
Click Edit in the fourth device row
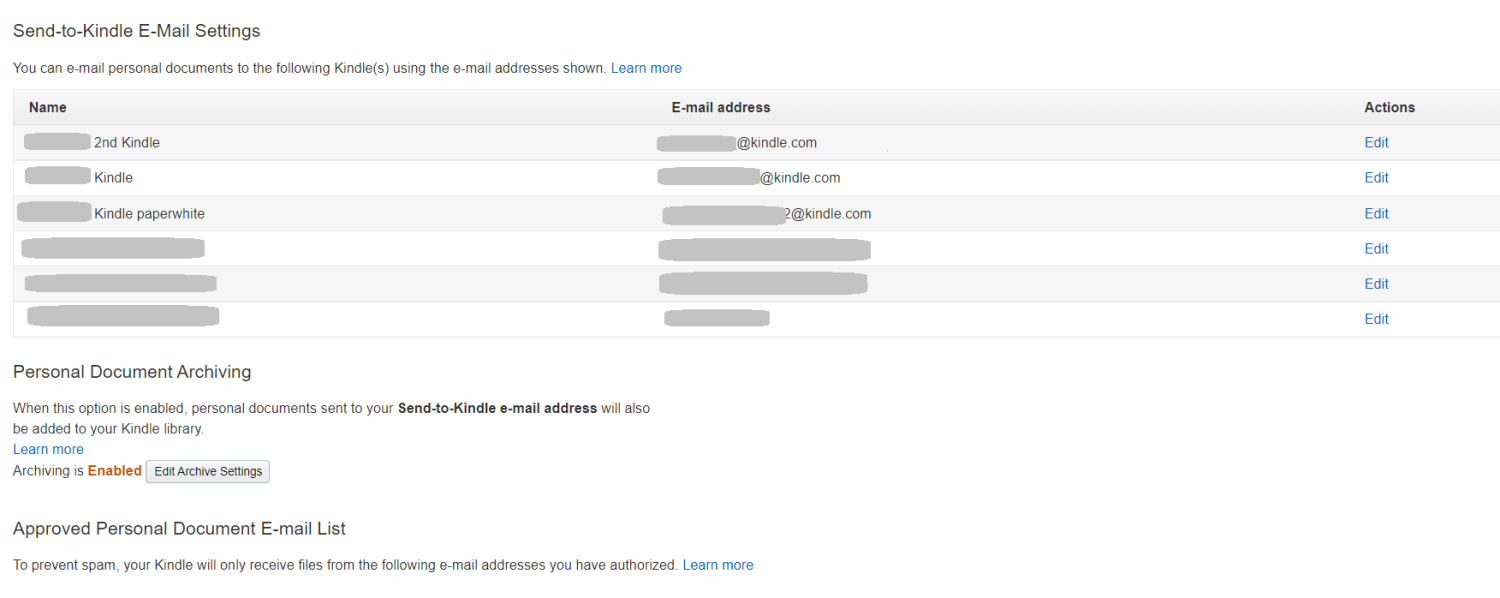click(x=1376, y=249)
